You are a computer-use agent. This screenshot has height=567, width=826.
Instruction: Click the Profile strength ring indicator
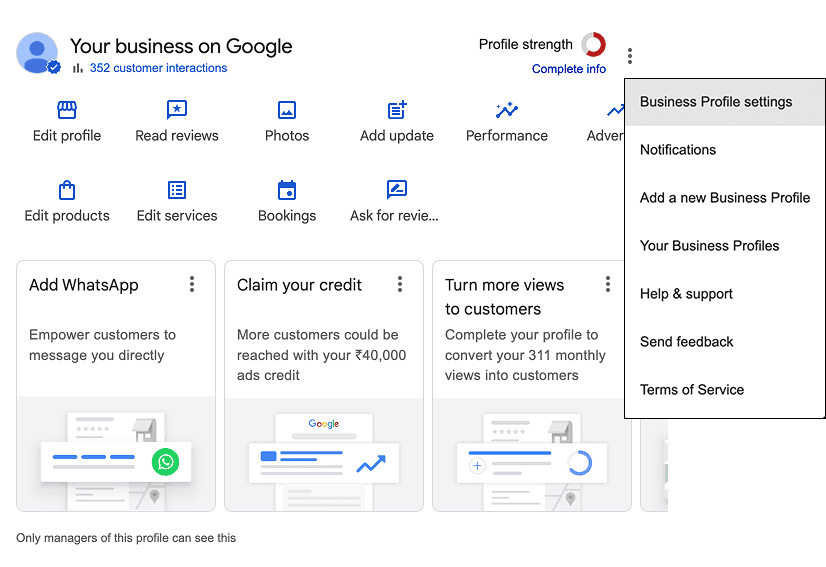pos(594,44)
